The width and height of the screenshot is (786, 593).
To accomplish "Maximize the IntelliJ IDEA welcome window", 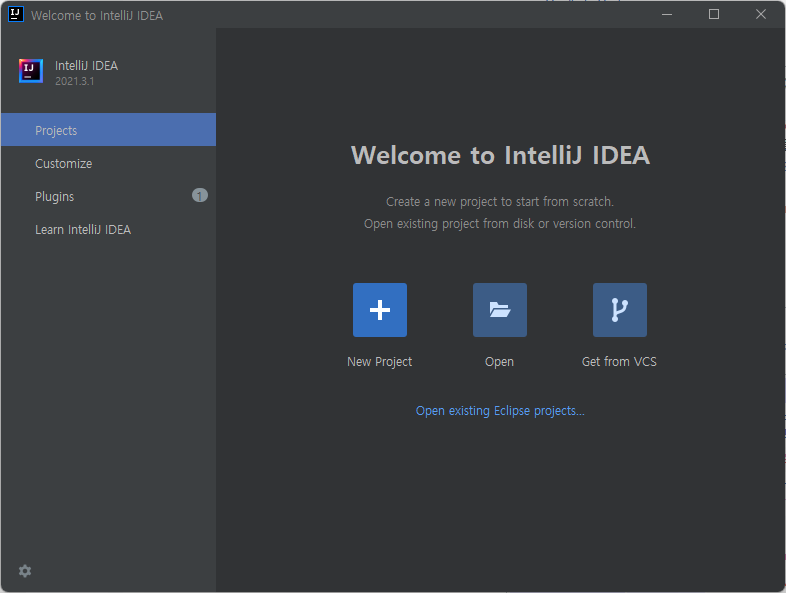I will pos(714,15).
